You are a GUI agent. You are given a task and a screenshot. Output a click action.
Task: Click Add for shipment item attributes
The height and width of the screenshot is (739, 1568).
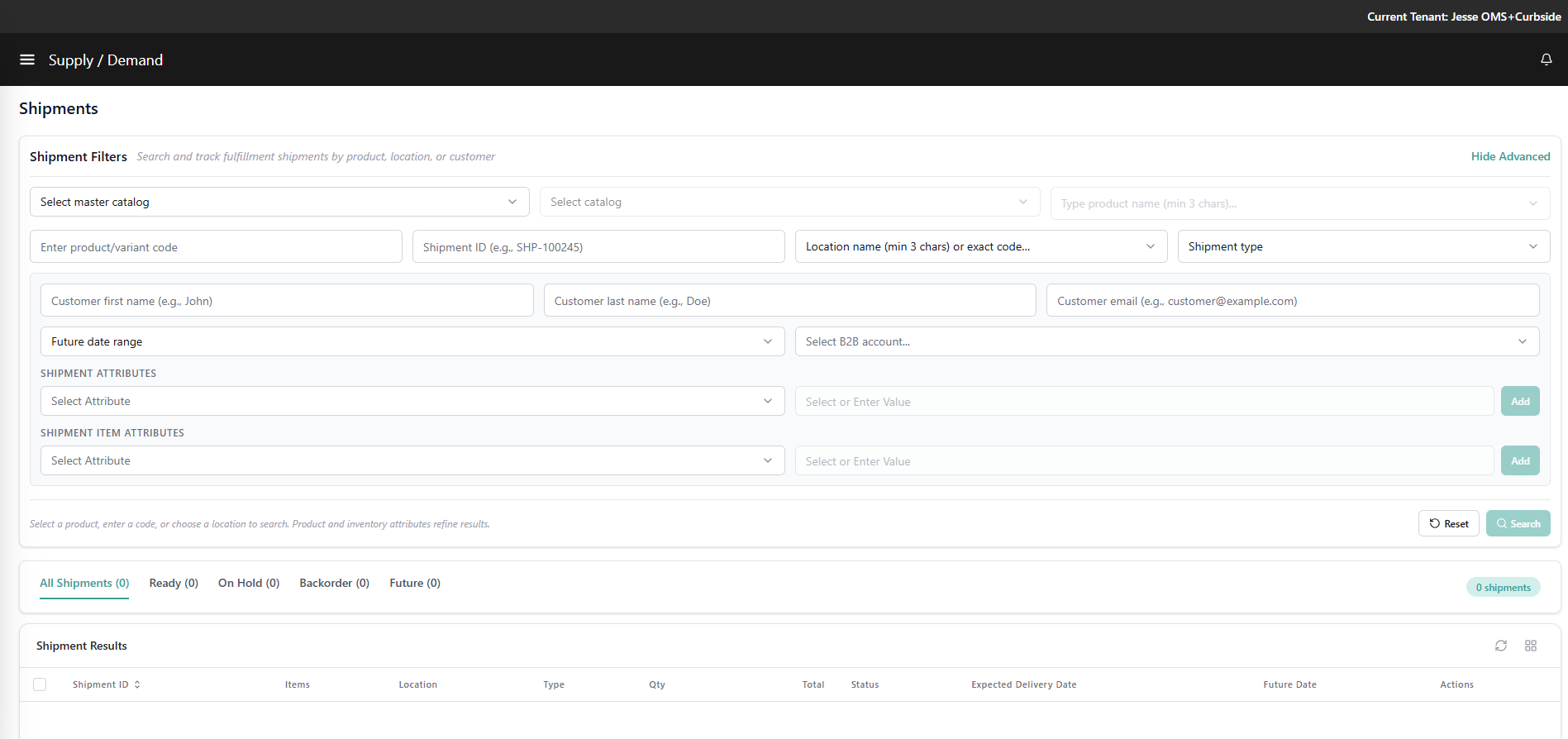1520,460
